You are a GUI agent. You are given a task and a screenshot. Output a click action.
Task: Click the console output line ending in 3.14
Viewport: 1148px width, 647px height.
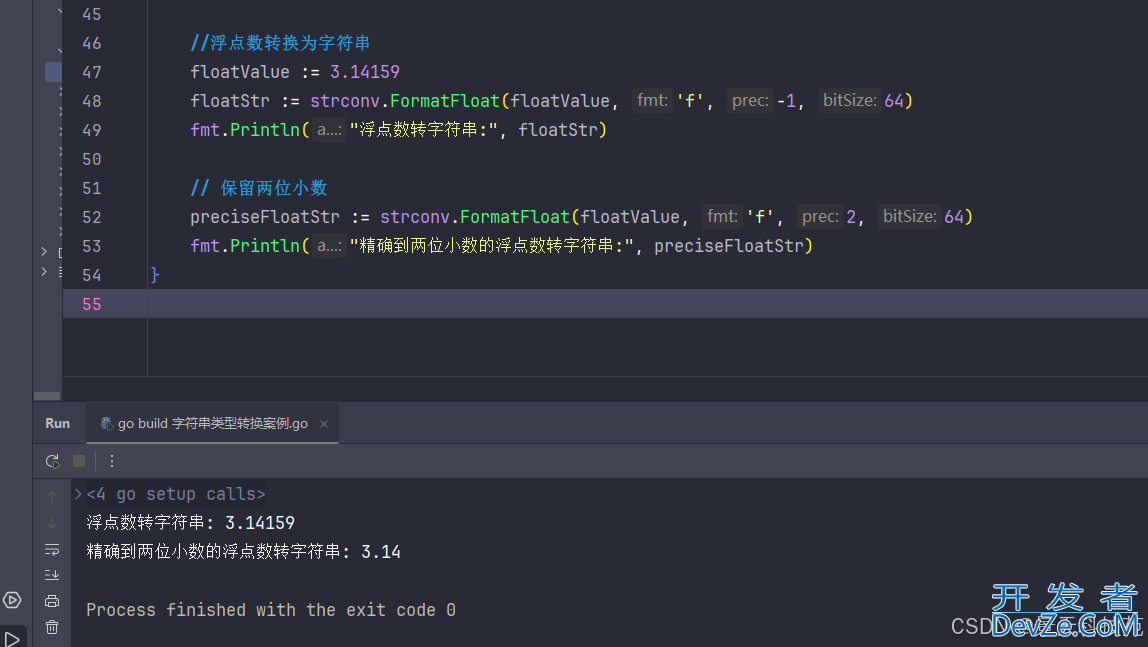point(243,551)
